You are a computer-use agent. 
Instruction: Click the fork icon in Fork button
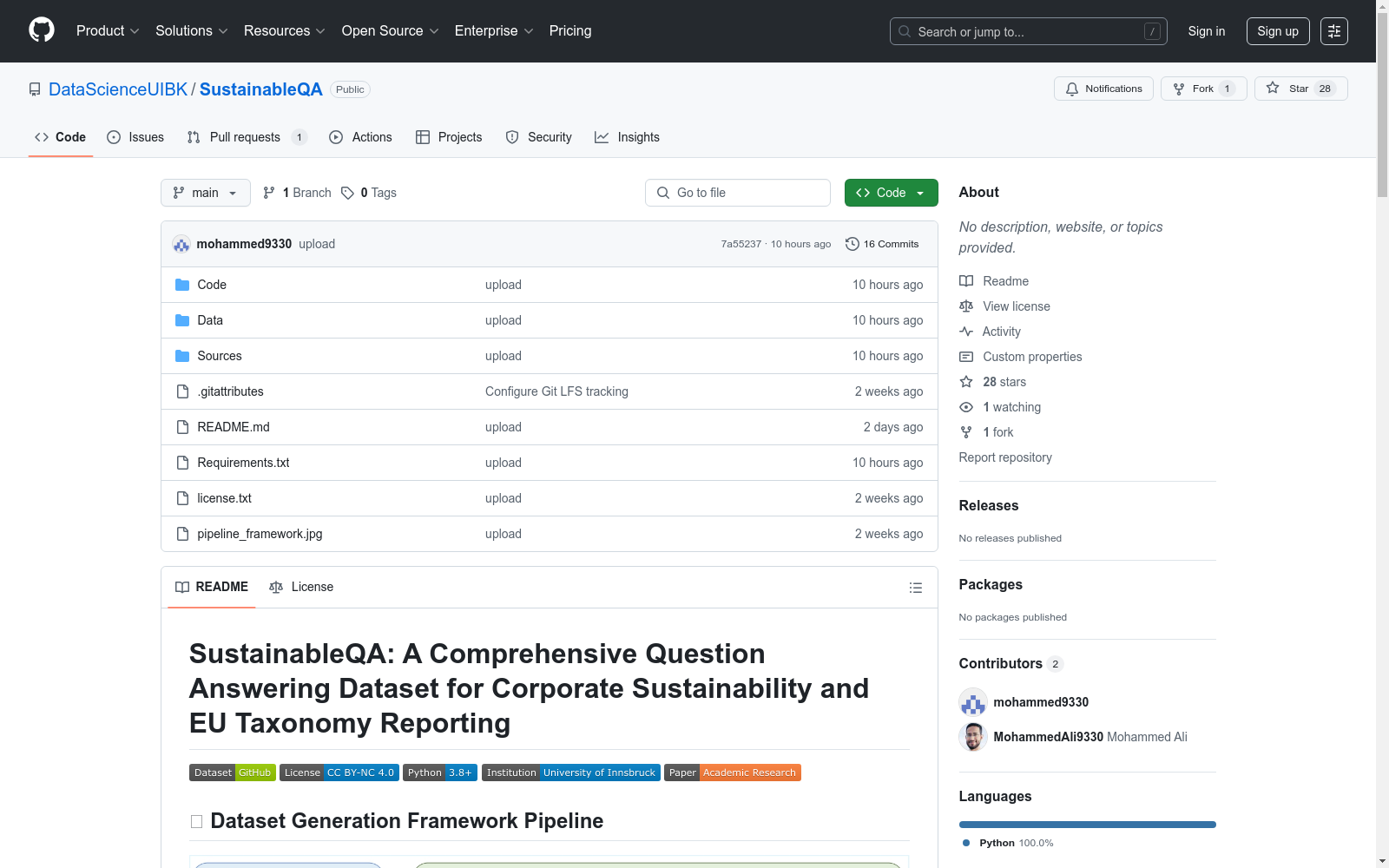click(1179, 89)
